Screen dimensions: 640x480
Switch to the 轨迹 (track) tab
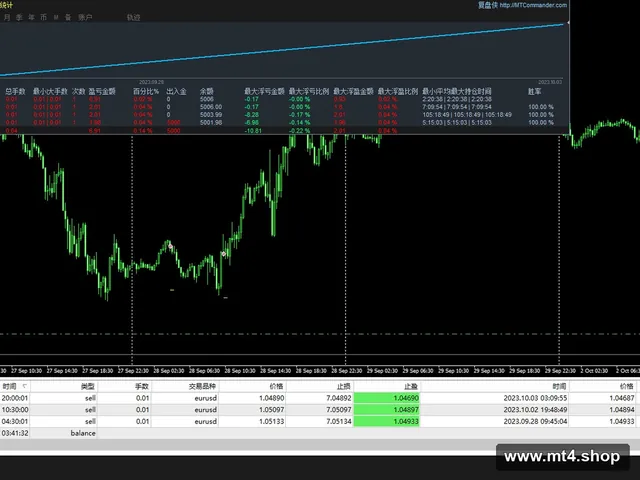tap(133, 18)
